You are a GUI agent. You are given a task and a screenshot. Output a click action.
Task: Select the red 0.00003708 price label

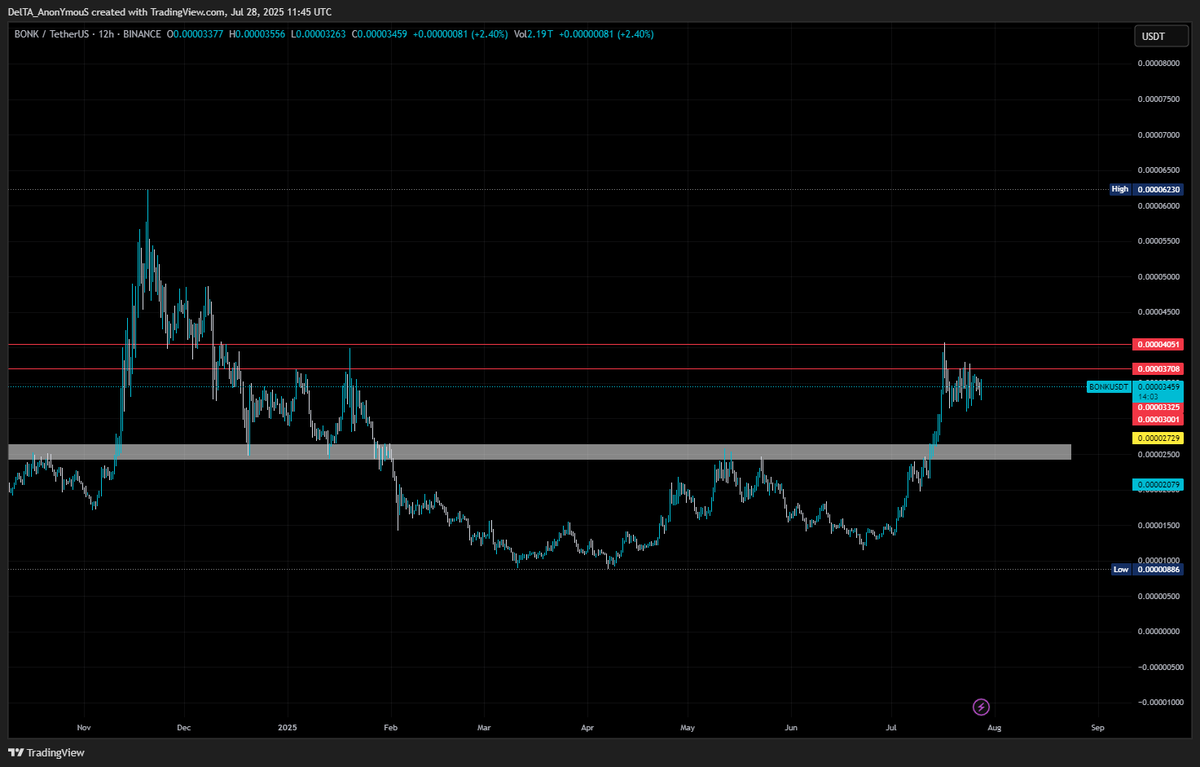pyautogui.click(x=1160, y=369)
